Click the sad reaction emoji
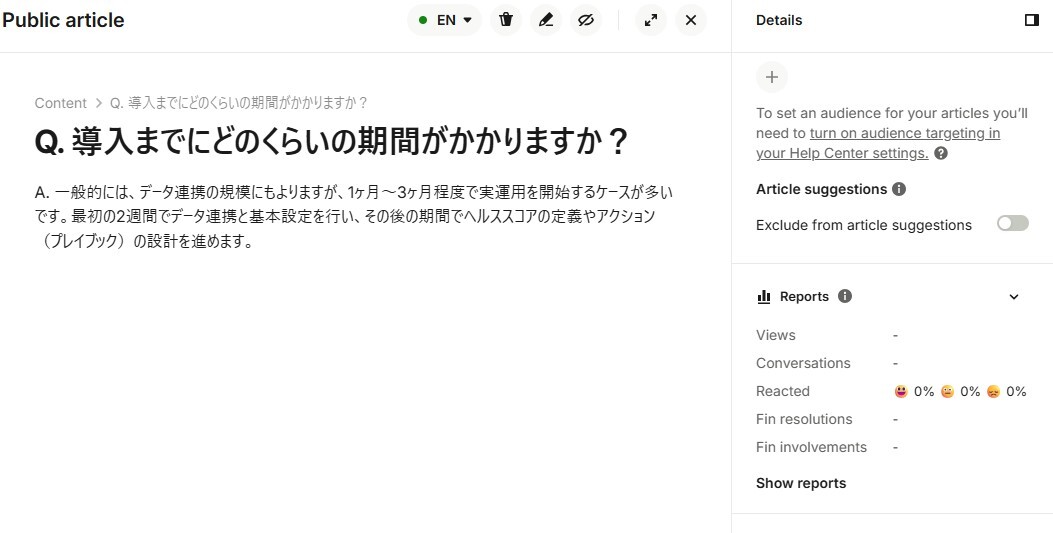 [x=993, y=391]
